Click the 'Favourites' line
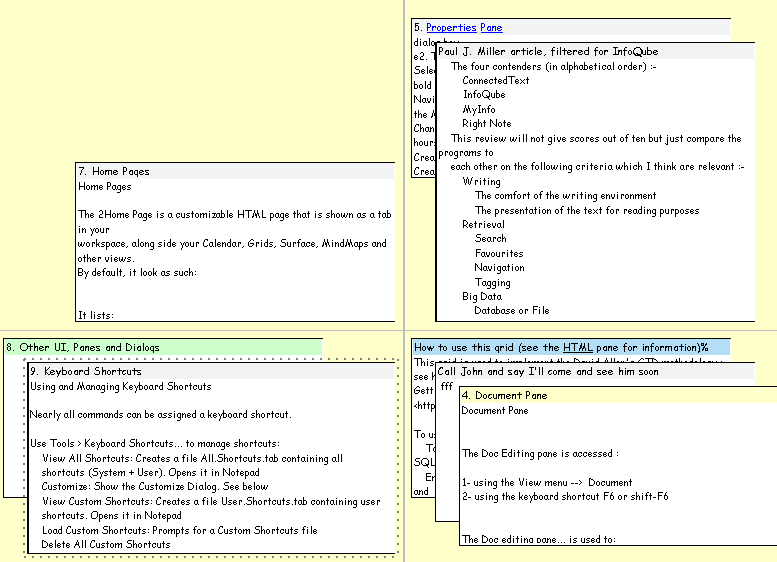777x562 pixels. point(499,253)
